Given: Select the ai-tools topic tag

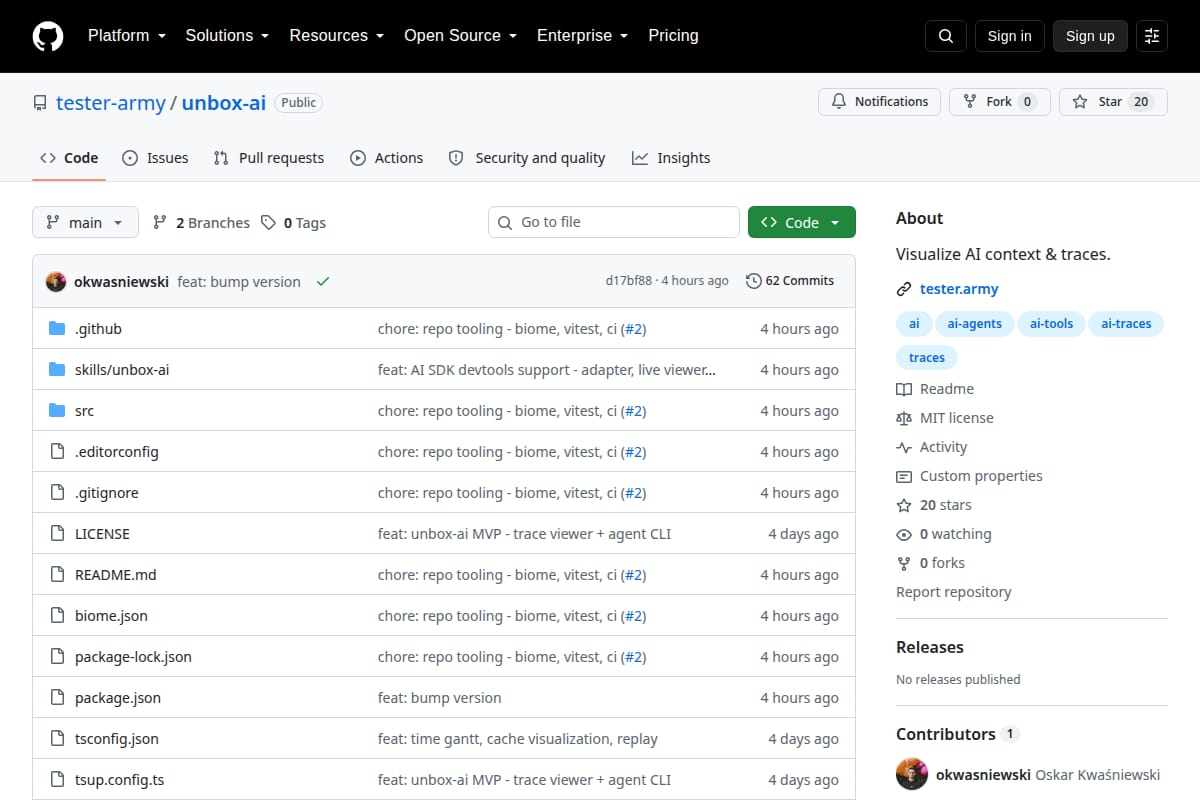Looking at the screenshot, I should (x=1051, y=324).
